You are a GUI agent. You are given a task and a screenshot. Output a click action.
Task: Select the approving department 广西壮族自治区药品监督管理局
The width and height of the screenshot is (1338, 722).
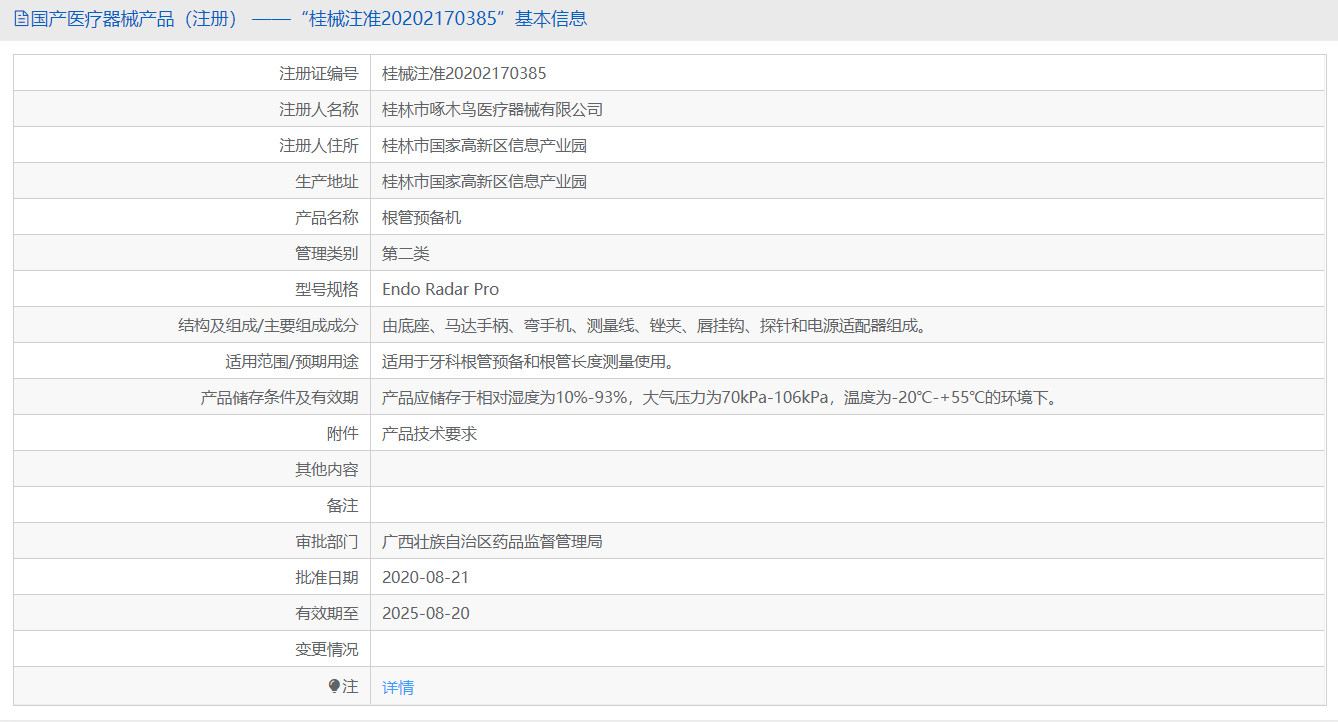pyautogui.click(x=493, y=541)
